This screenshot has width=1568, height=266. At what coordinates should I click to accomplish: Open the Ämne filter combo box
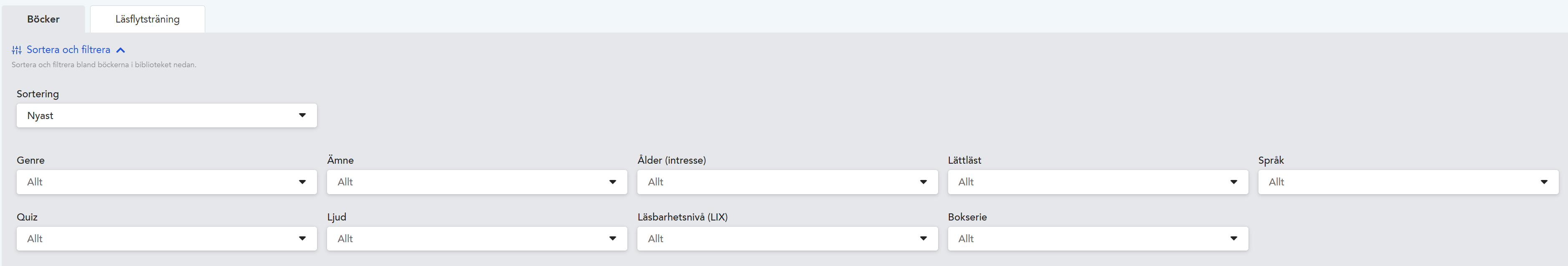pos(477,182)
